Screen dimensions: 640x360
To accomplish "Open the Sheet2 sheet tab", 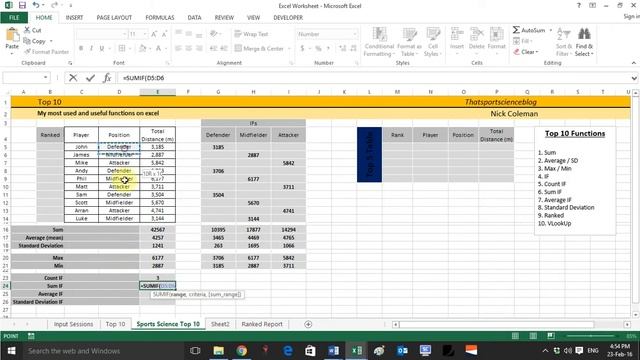I will click(x=220, y=324).
